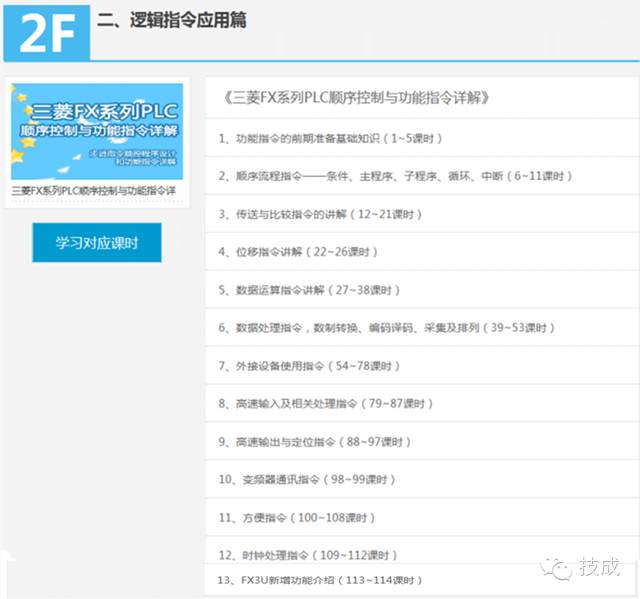Open the 《三菱FX系列PLC顺序控制与功能指令详解》 title
The image size is (640, 599).
coord(356,98)
